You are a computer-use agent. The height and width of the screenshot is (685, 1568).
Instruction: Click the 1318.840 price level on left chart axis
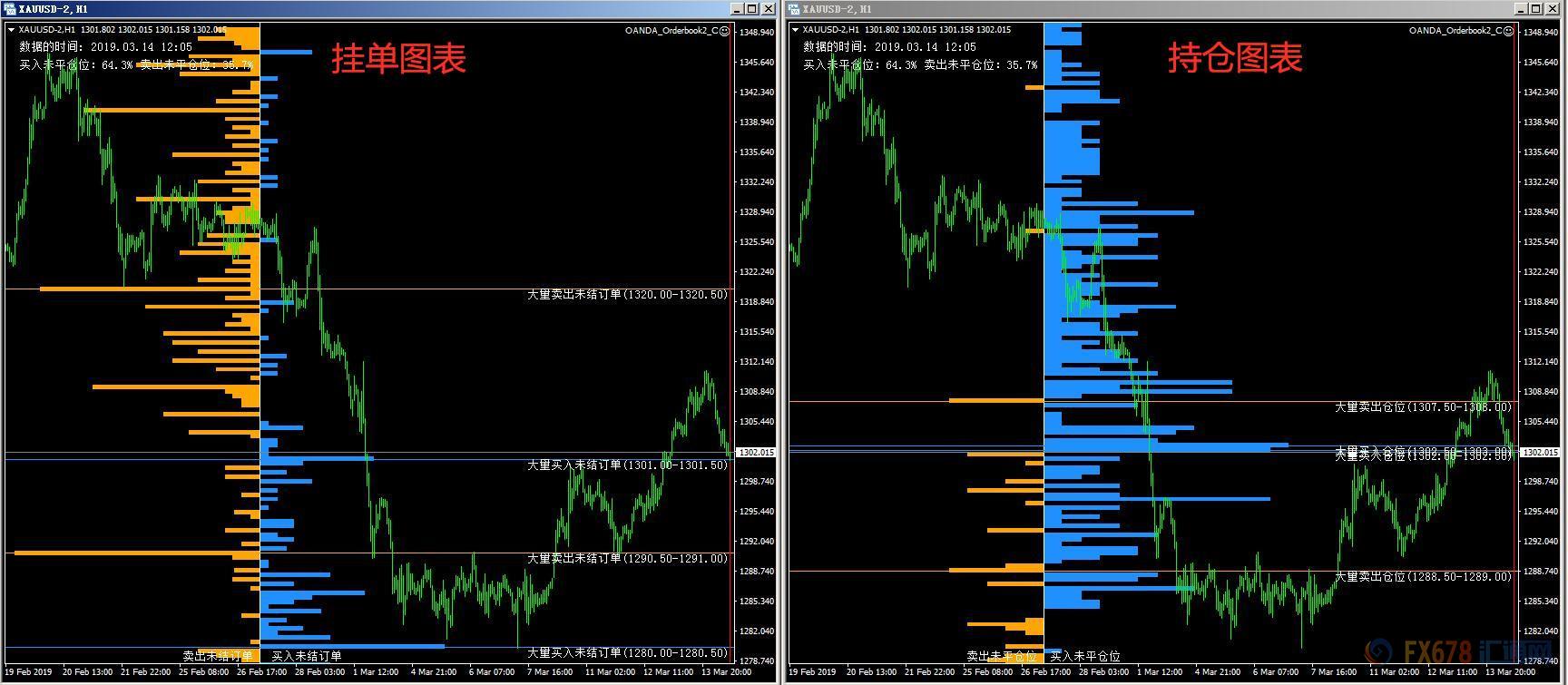757,302
